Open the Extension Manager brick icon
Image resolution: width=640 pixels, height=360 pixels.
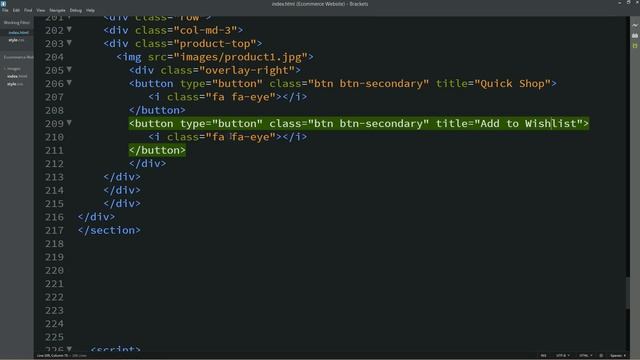635,36
